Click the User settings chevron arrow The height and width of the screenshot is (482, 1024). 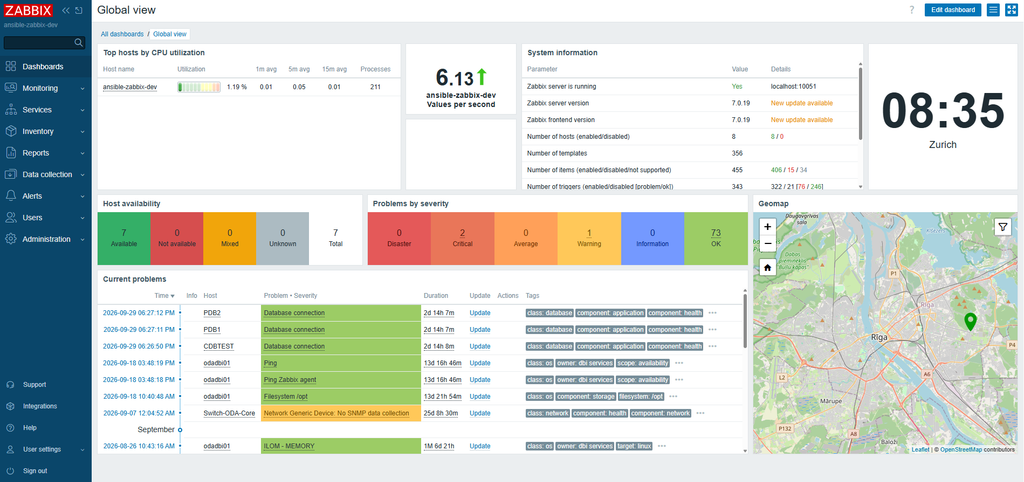coord(82,450)
